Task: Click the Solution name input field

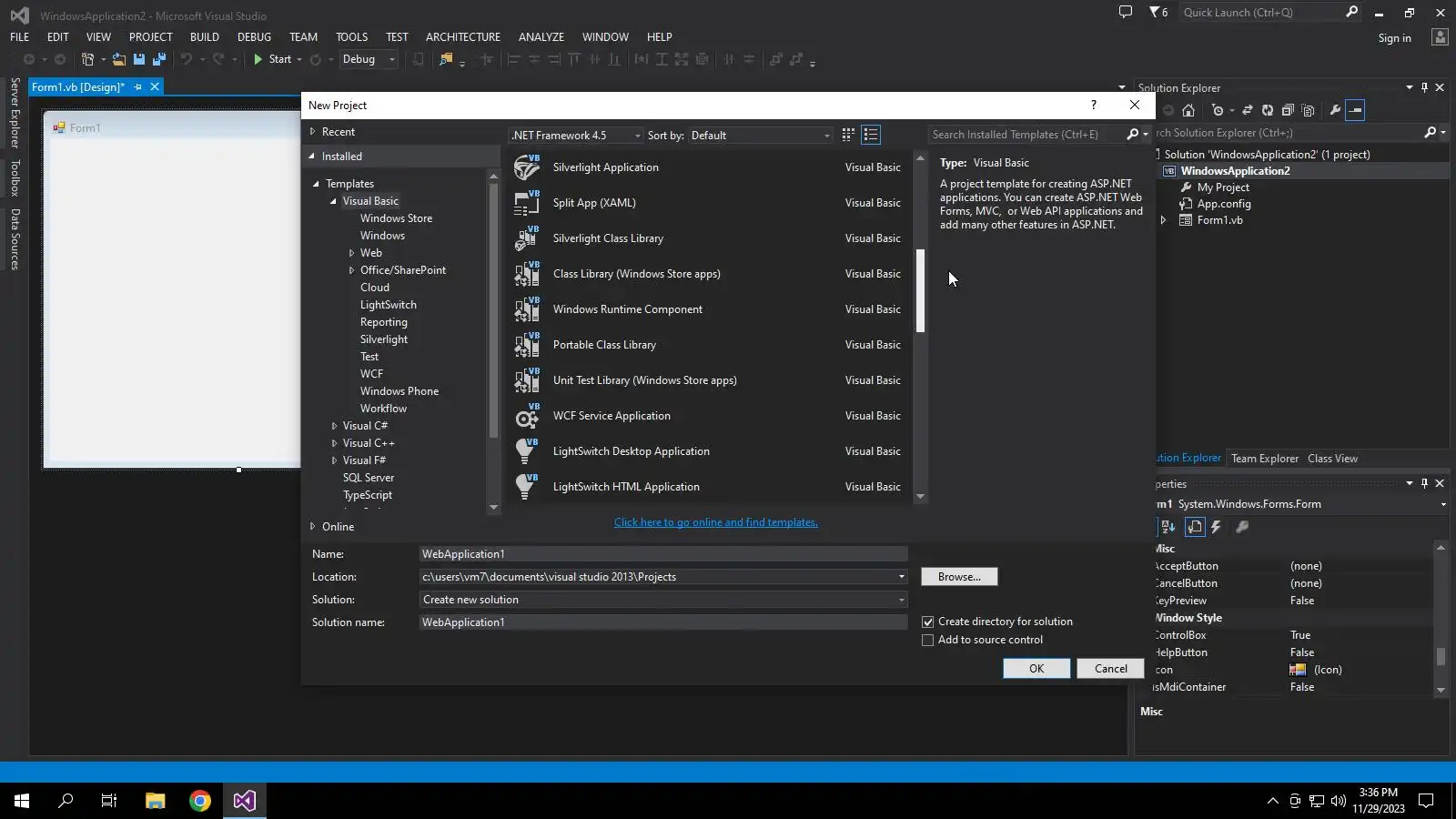Action: [663, 622]
